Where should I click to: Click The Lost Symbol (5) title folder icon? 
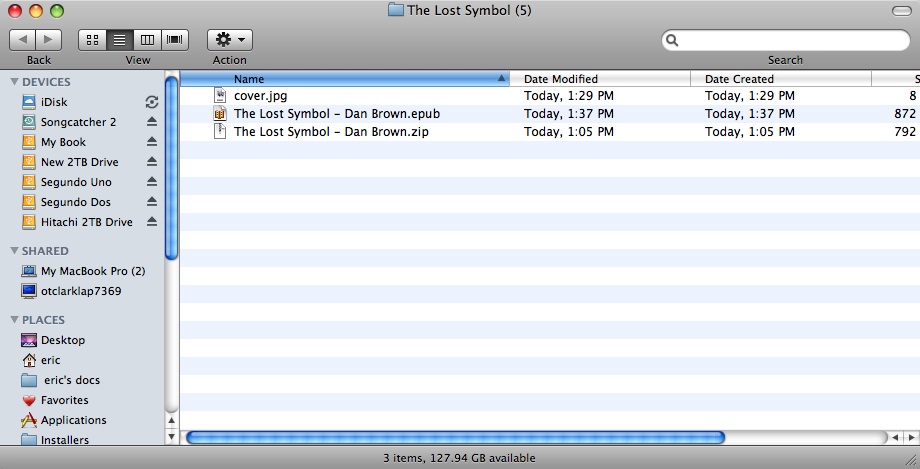396,10
